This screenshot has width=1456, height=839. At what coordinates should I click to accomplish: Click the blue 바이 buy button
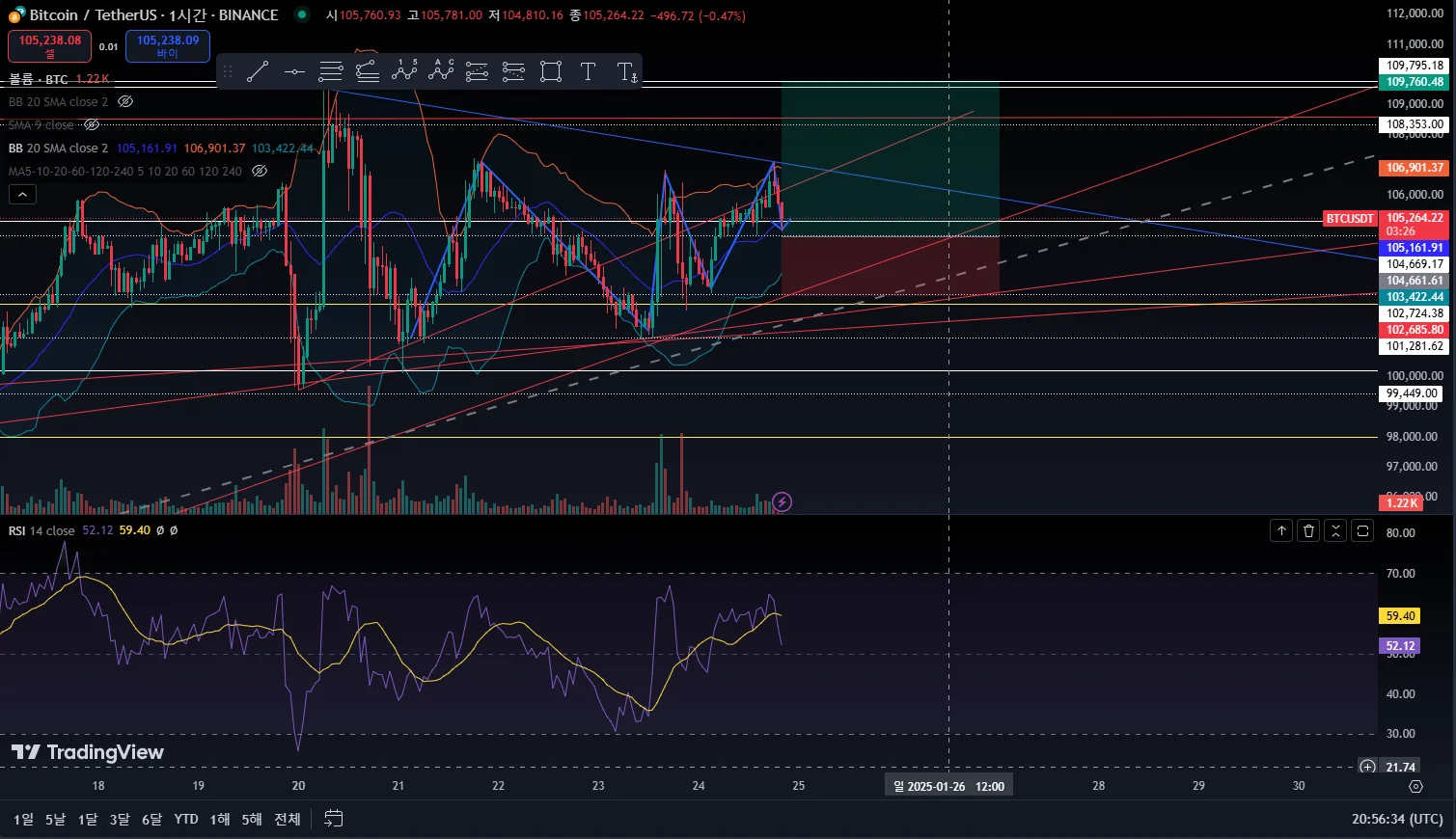[168, 45]
